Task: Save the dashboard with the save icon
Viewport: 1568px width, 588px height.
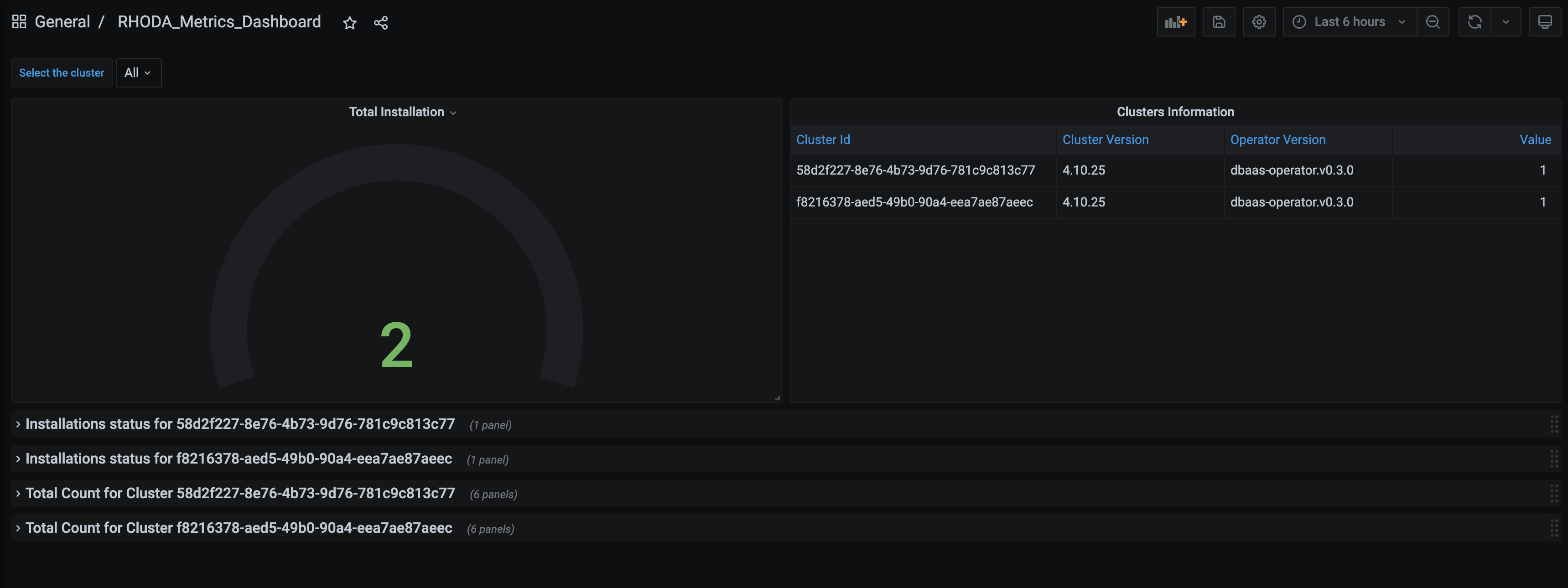Action: click(x=1219, y=21)
